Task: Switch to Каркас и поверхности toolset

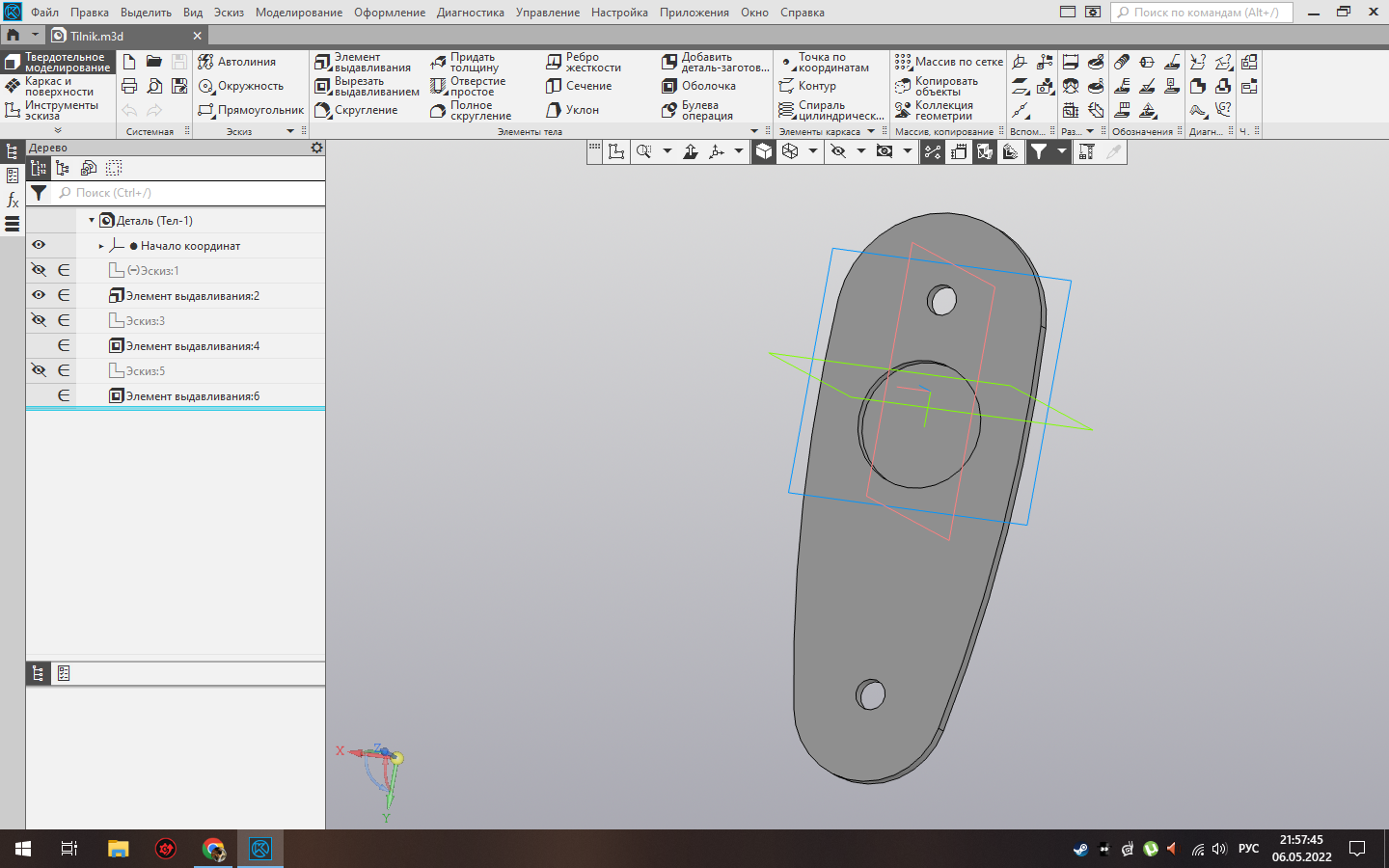Action: [x=58, y=87]
